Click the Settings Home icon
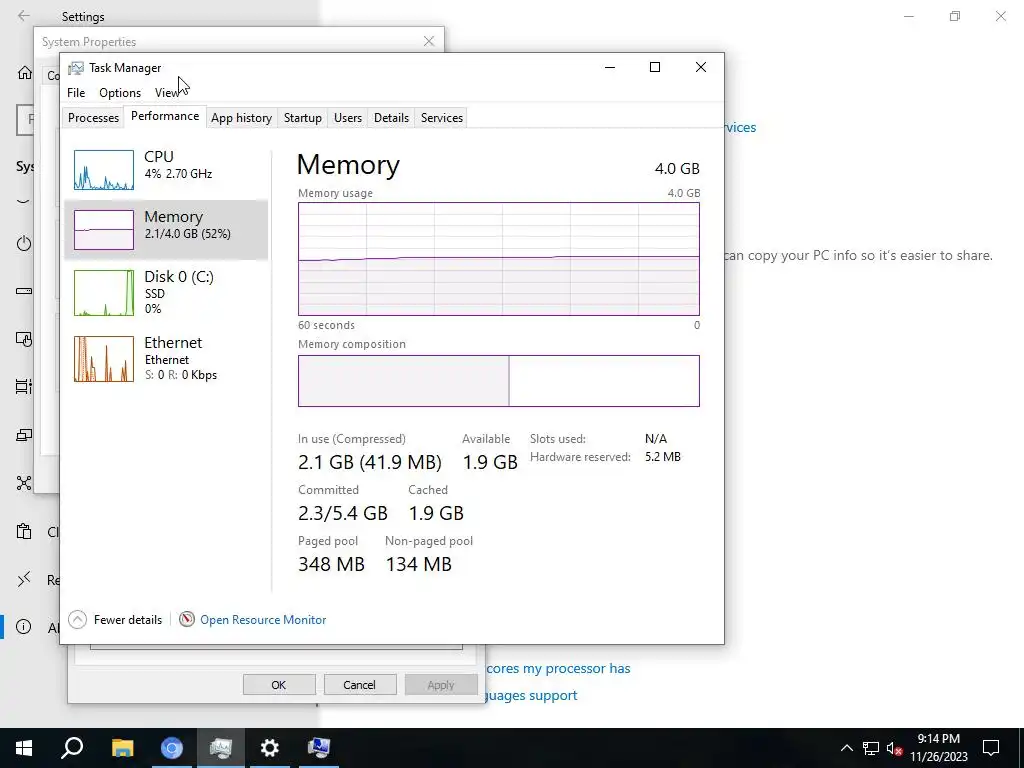1024x768 pixels. tap(25, 72)
